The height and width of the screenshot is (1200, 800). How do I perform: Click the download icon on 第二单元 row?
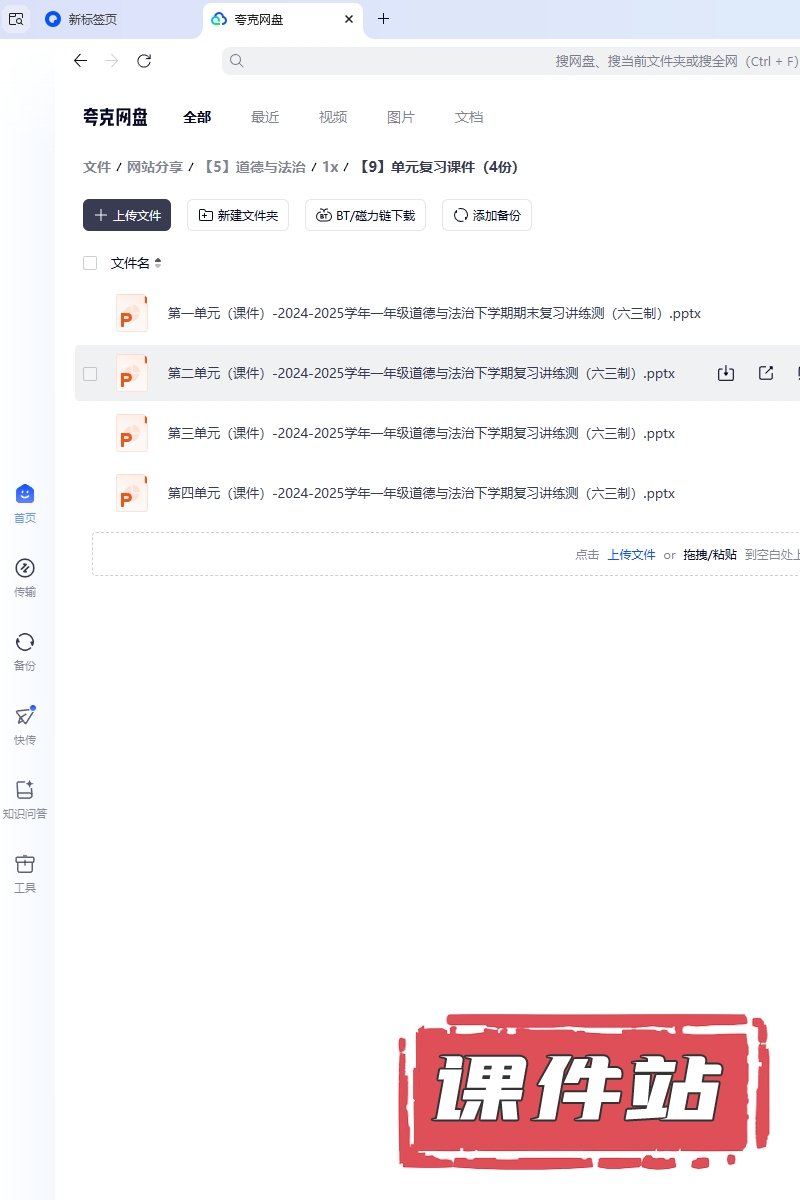point(726,373)
